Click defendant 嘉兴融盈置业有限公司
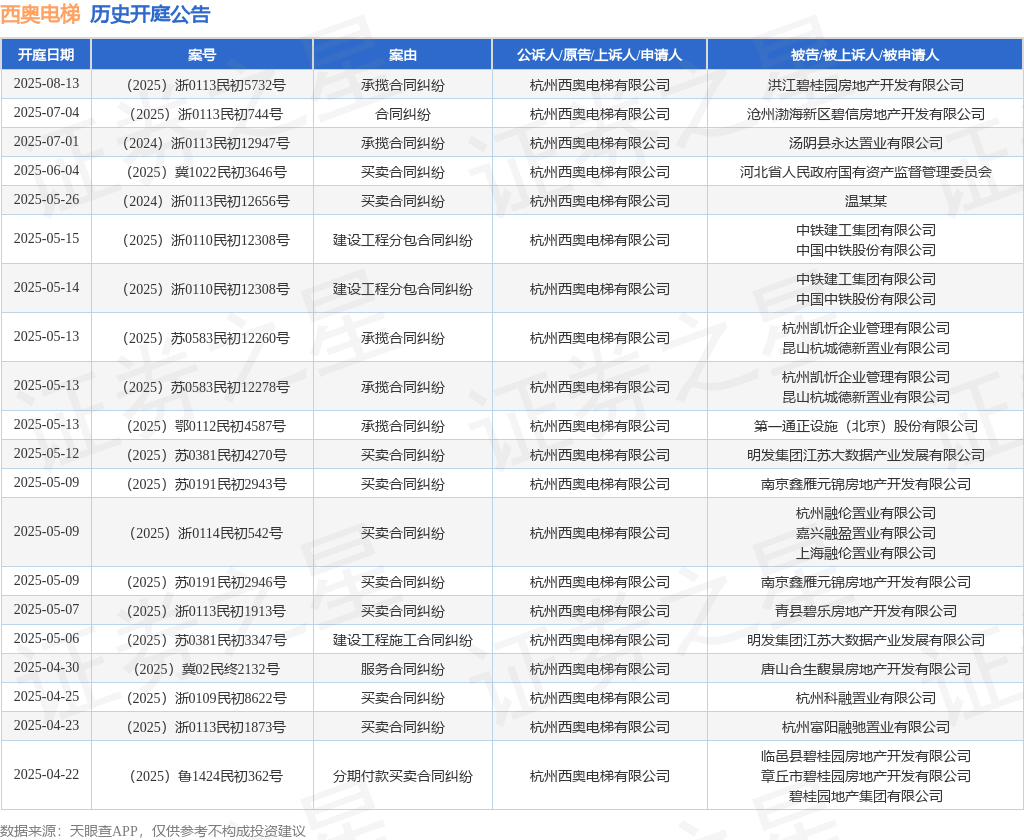The width and height of the screenshot is (1024, 840). (x=865, y=533)
